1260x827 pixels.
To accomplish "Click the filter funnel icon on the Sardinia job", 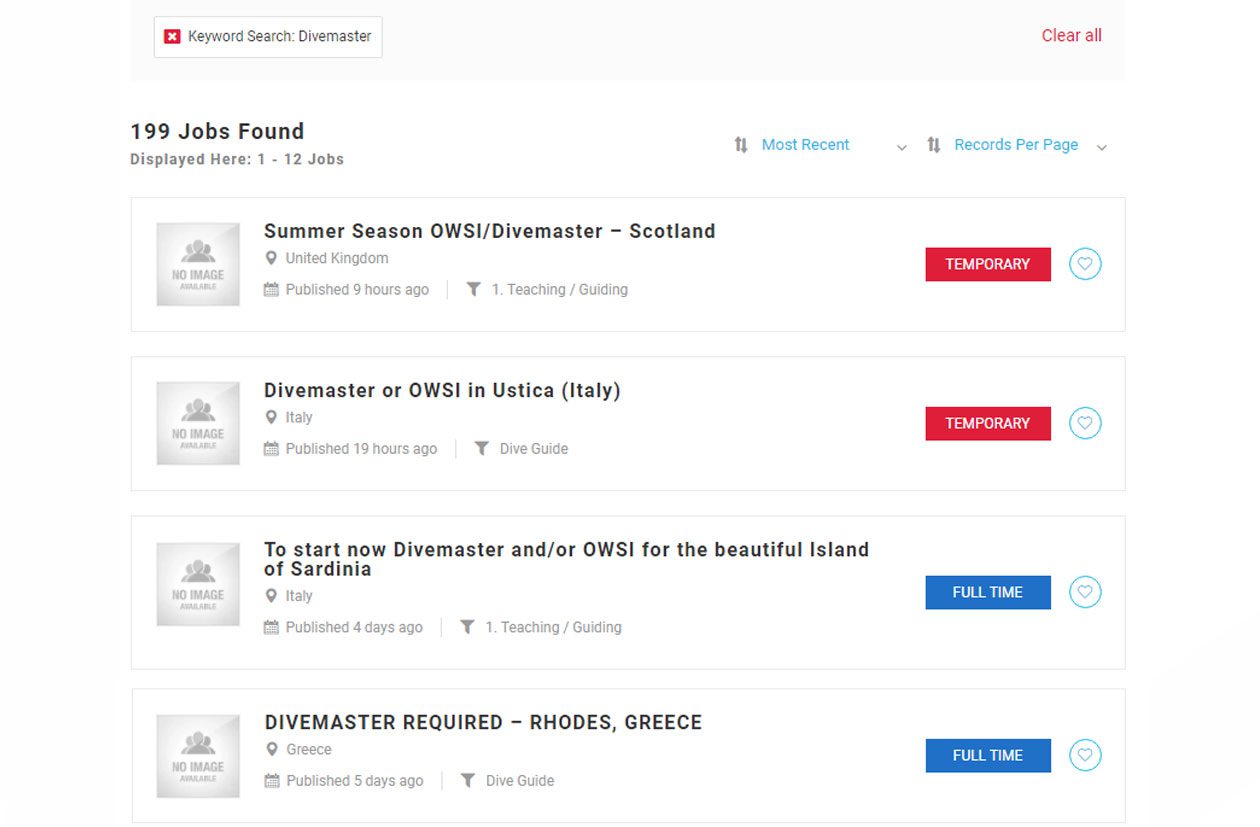I will [468, 627].
